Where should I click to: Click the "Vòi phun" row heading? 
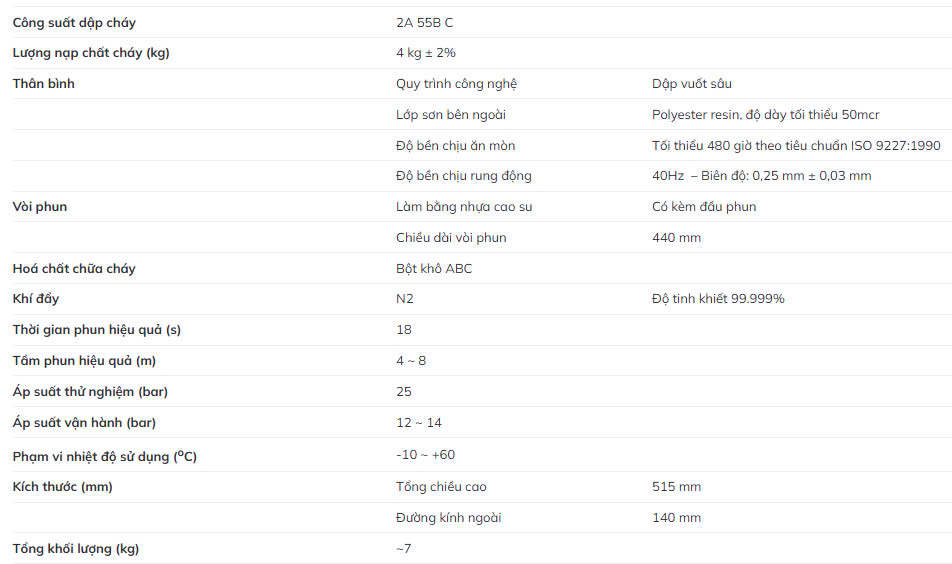[40, 207]
